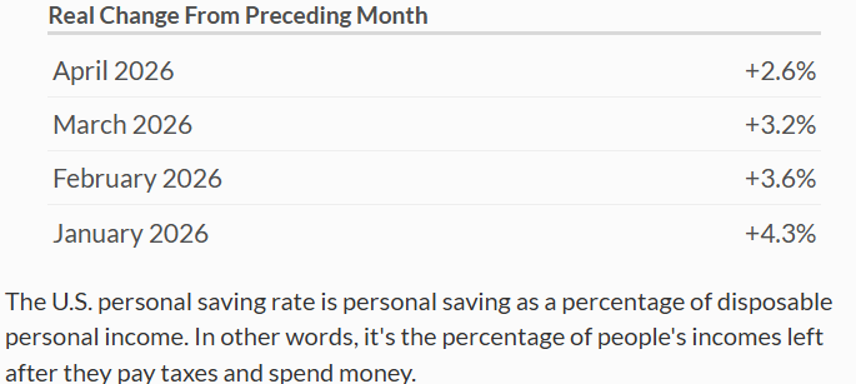Click the +2.6% value for April
This screenshot has width=856, height=384.
780,72
